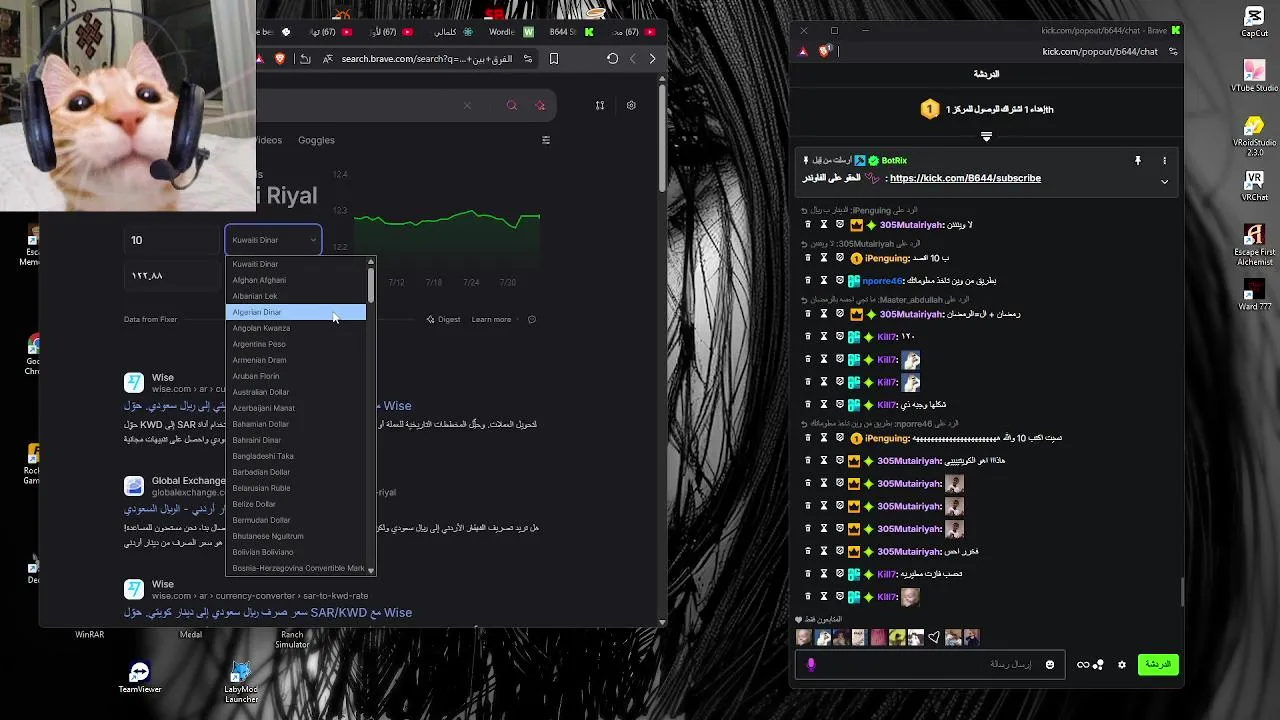Viewport: 1280px width, 720px height.
Task: Select Algerian Dinar from the currency list
Action: (296, 312)
